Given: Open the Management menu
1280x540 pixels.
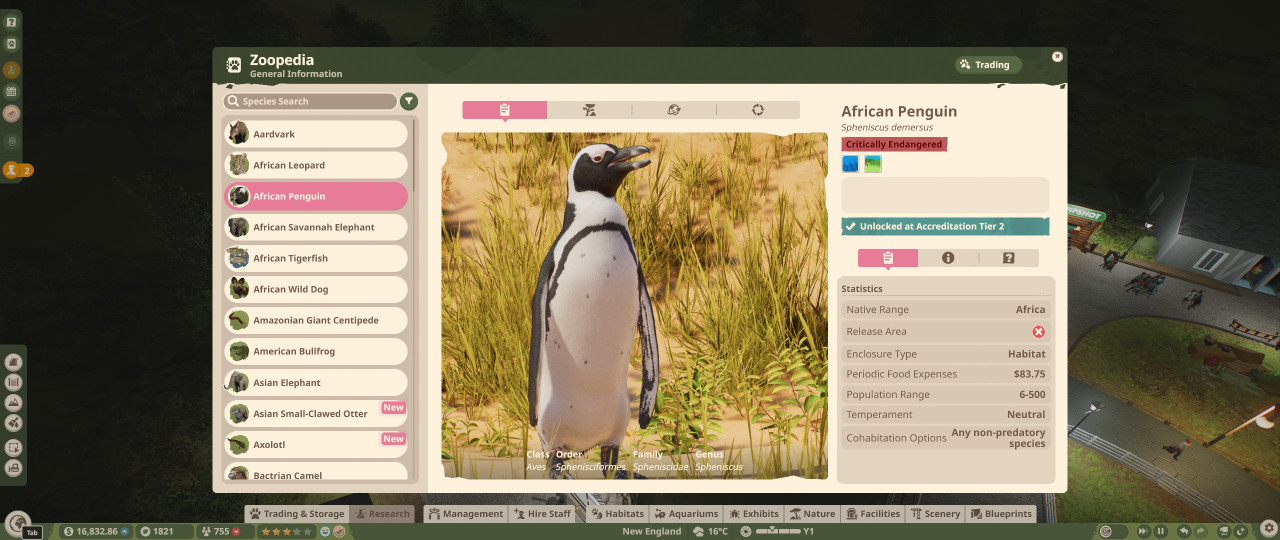Looking at the screenshot, I should pos(465,514).
